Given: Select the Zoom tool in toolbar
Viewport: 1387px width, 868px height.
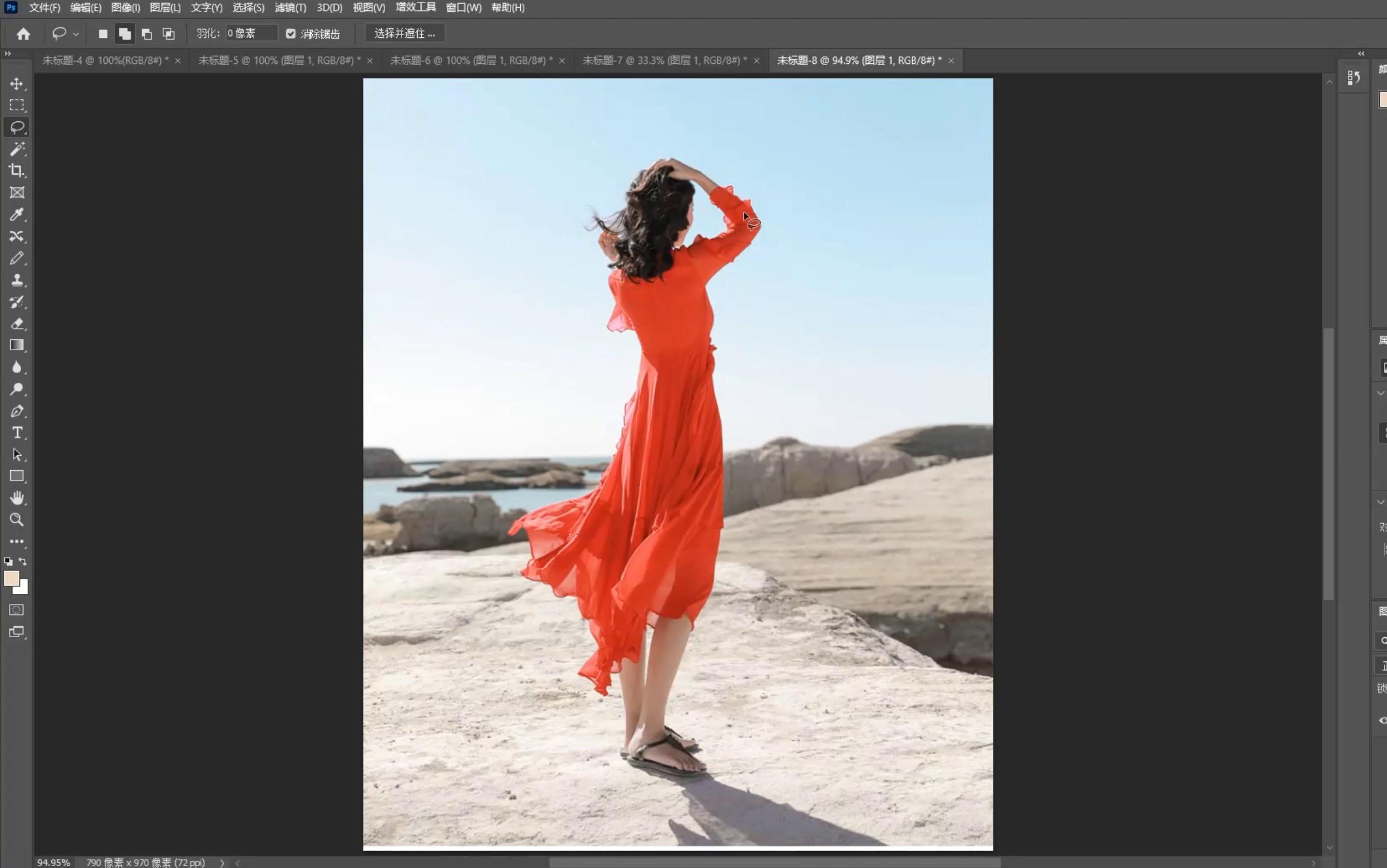Looking at the screenshot, I should (17, 520).
